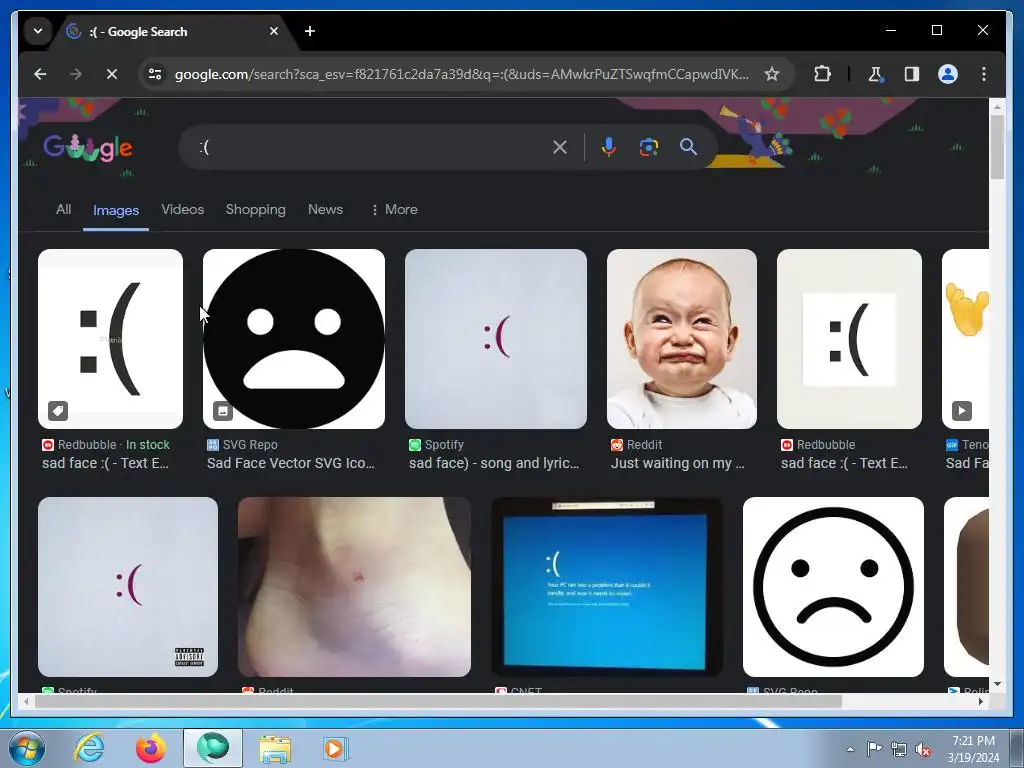Screen dimensions: 1024x768
Task: Bookmark this page with the star icon
Action: pos(772,74)
